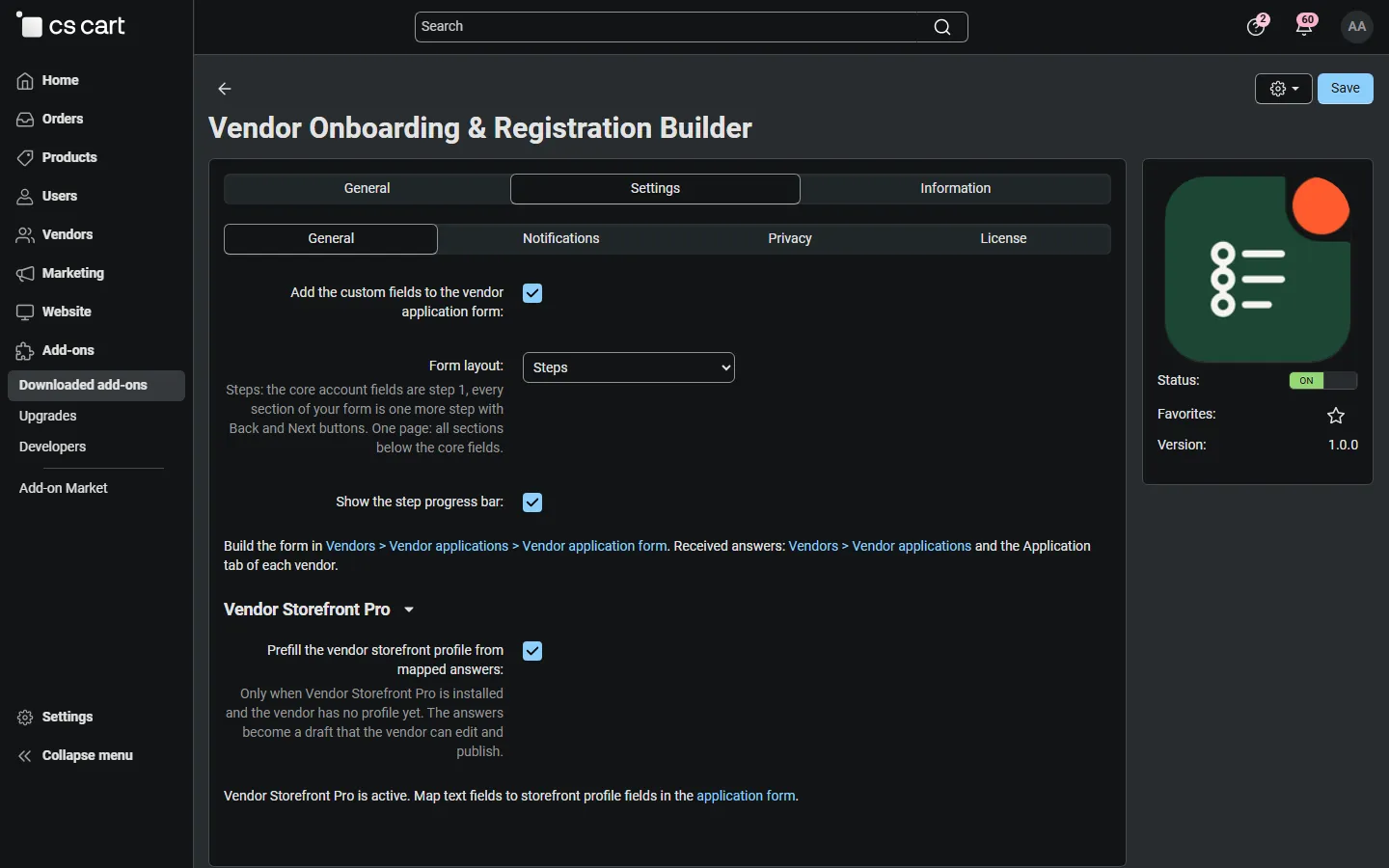
Task: Open the Add-ons menu
Action: click(x=56, y=351)
